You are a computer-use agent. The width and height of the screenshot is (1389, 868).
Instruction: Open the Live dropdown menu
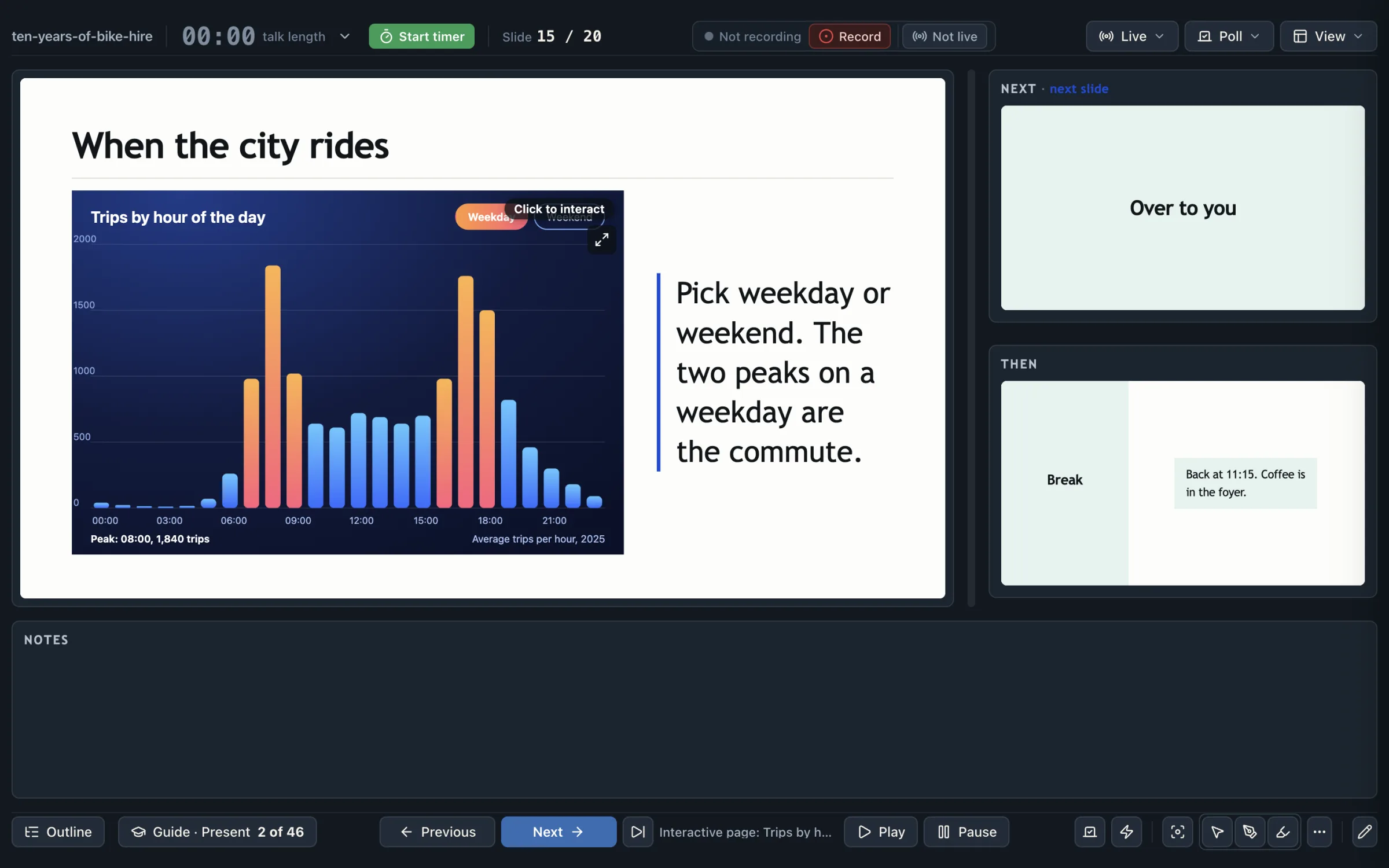click(x=1131, y=36)
